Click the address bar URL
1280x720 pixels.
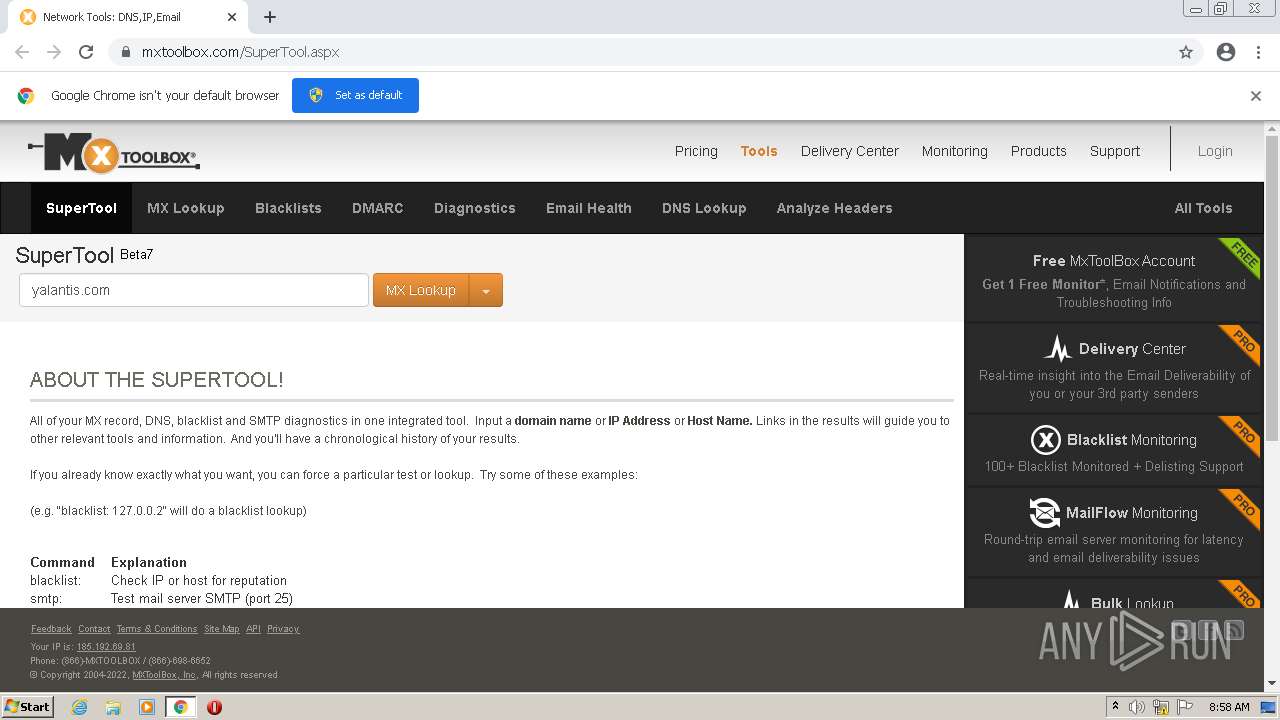coord(240,52)
